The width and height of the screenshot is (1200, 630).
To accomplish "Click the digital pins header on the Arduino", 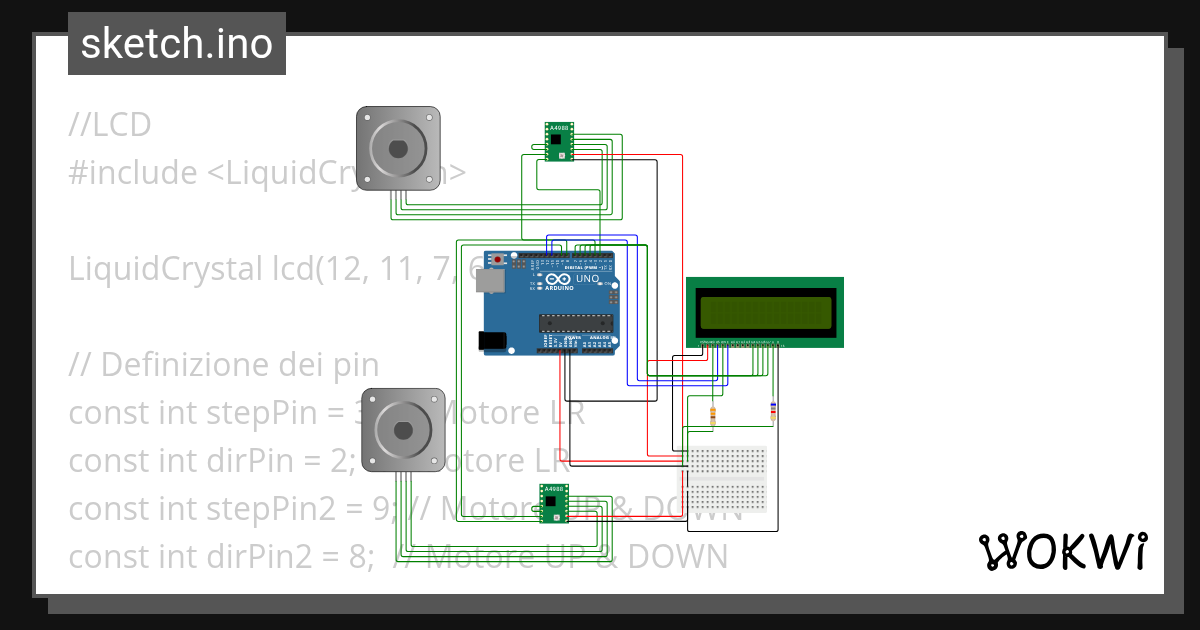I will click(563, 255).
